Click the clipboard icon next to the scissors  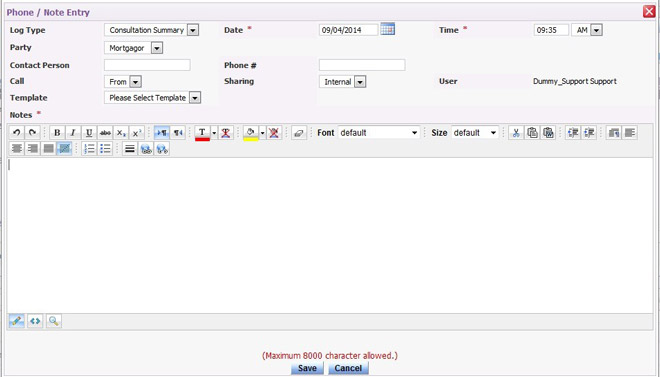click(x=532, y=133)
